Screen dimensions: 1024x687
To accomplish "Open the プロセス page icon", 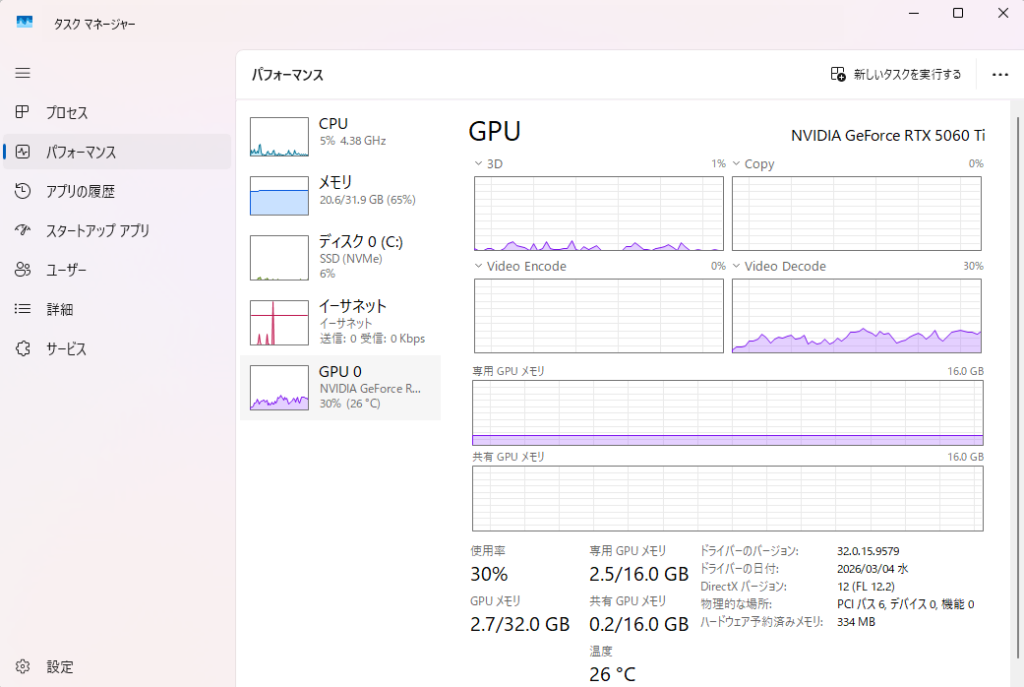I will tap(23, 113).
